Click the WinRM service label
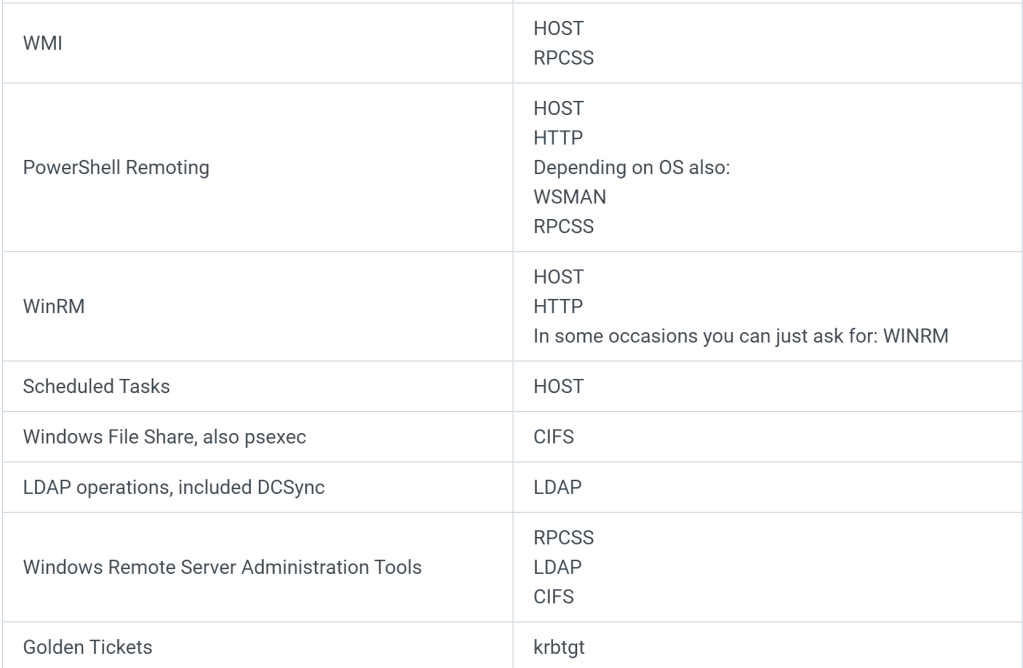The width and height of the screenshot is (1023, 668). click(x=54, y=306)
